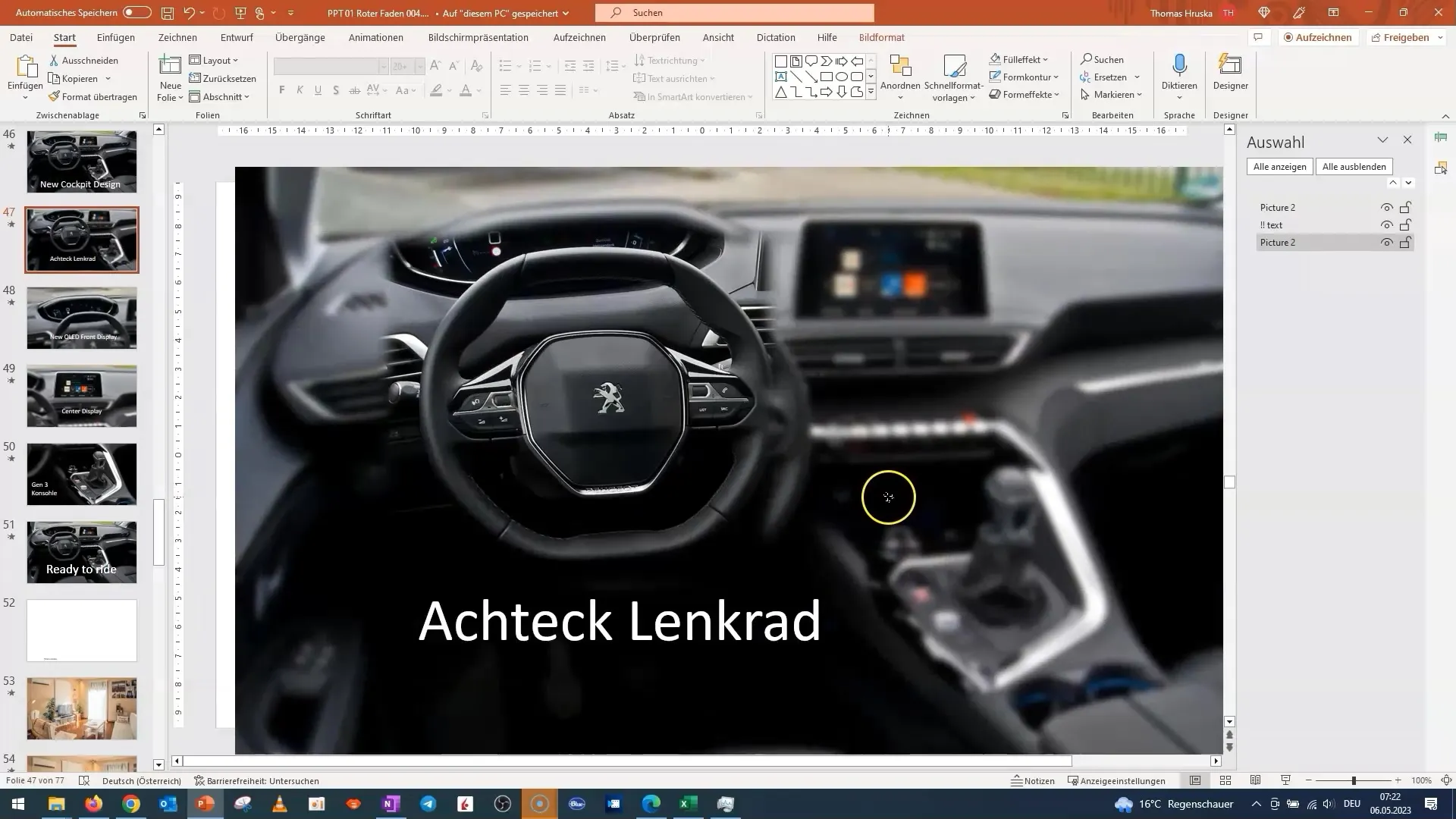Toggle visibility of 'Picture 2' layer top
Viewport: 1456px width, 819px height.
click(x=1386, y=207)
